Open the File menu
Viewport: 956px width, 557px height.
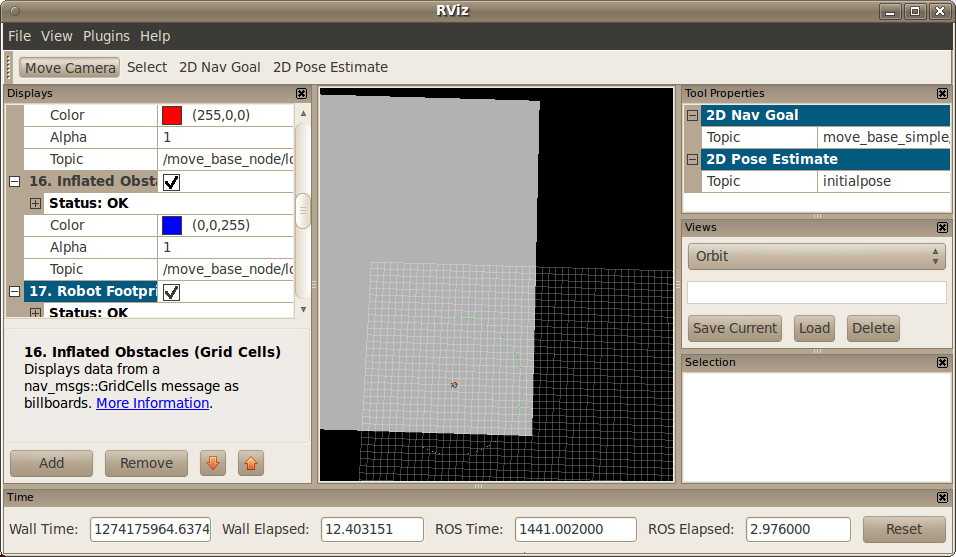click(19, 36)
